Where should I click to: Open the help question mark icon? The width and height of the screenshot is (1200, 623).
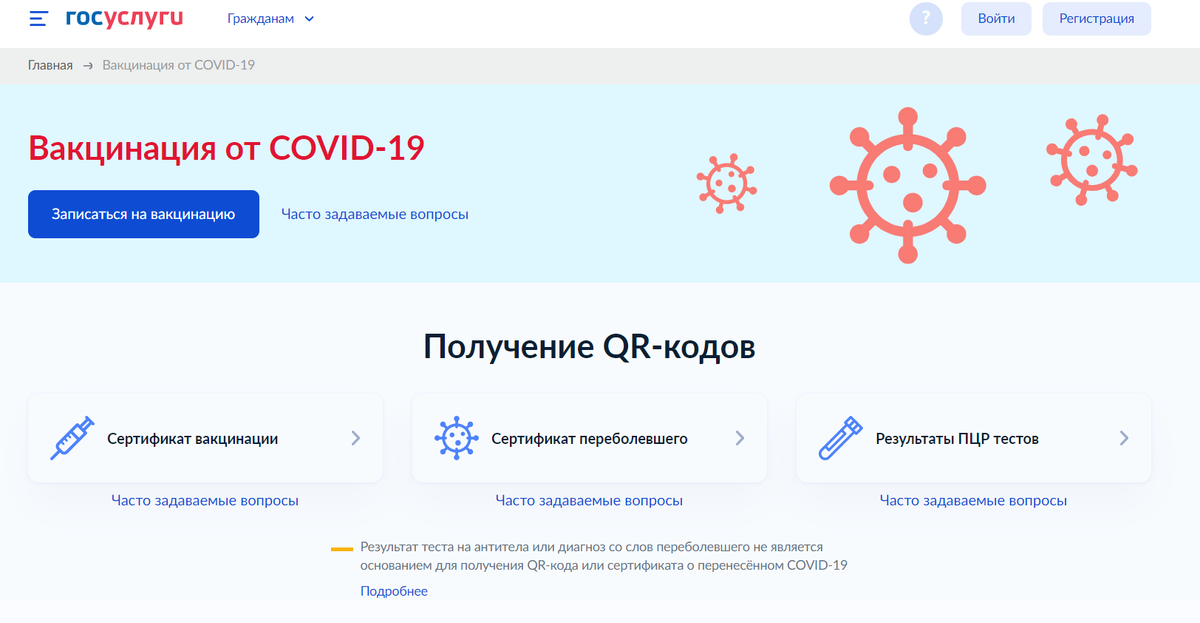click(x=926, y=19)
